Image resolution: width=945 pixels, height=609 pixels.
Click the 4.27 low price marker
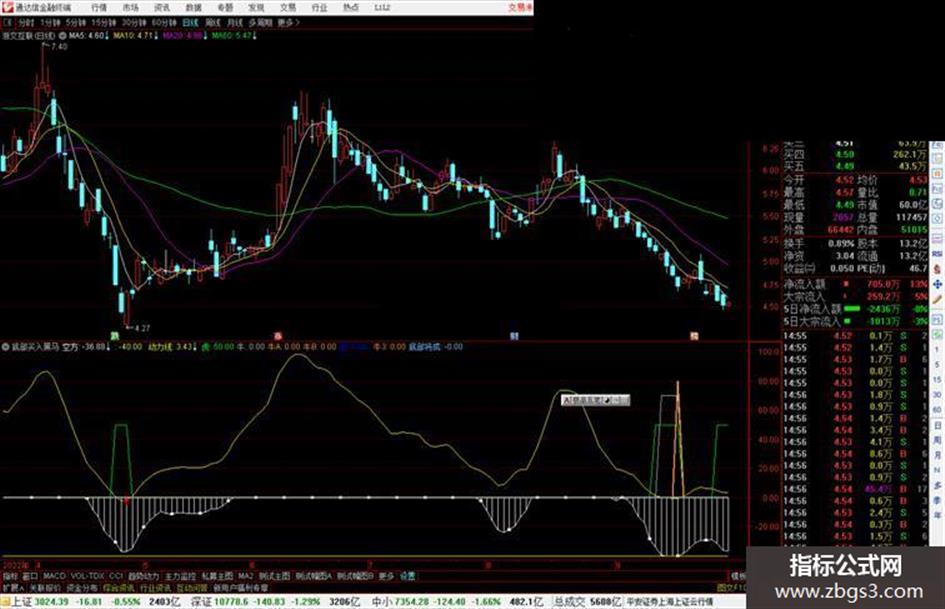tap(142, 328)
